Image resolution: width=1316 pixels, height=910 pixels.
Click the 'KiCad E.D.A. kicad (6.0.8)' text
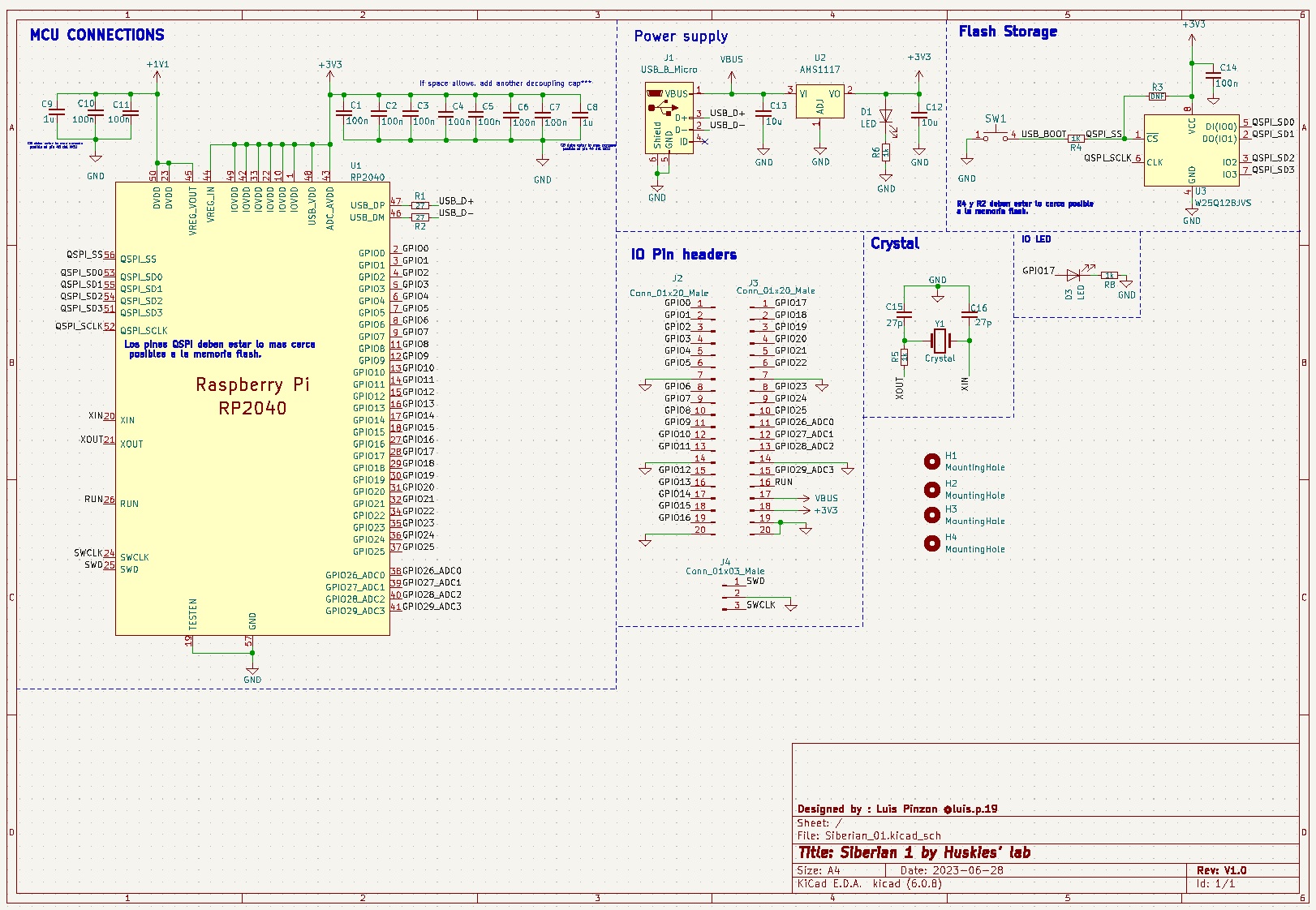870,883
